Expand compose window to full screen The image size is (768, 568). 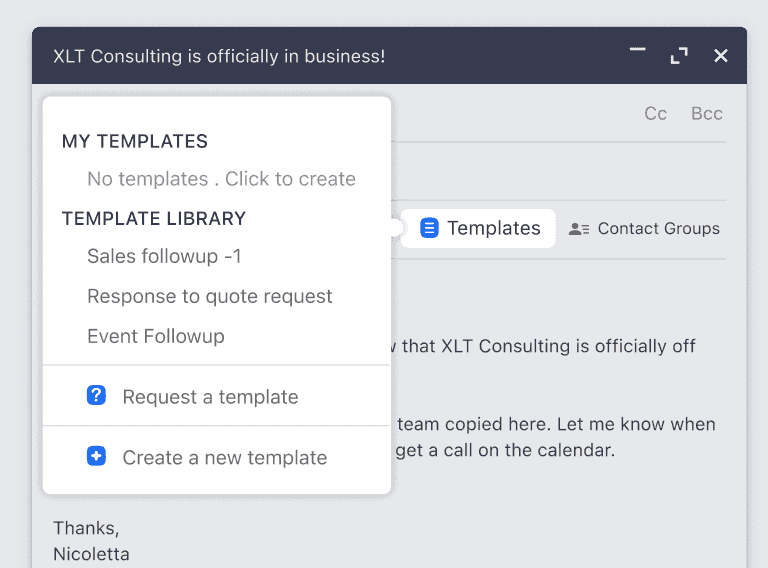click(x=679, y=56)
